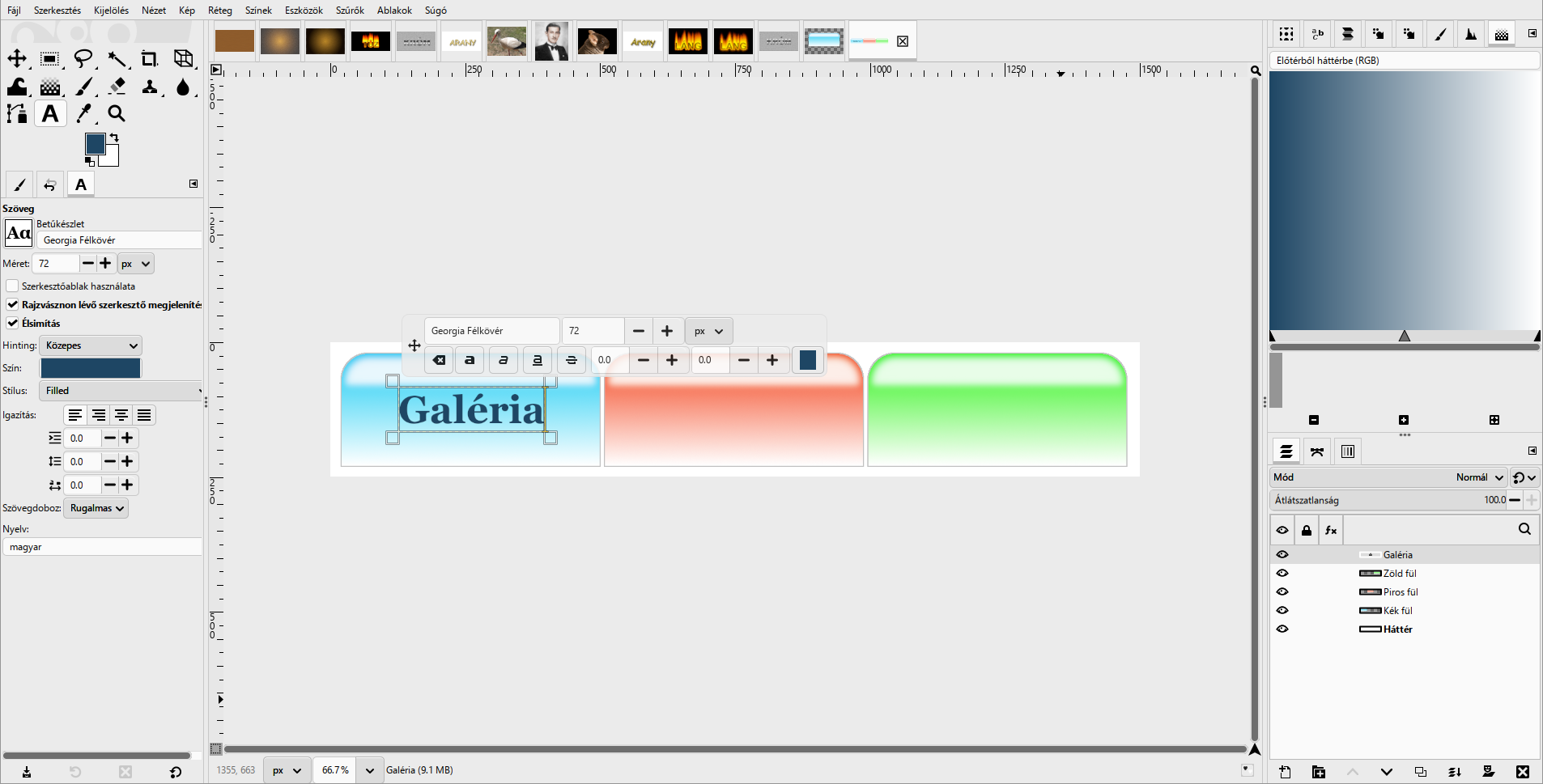1543x784 pixels.
Task: Select the Fuzzy Select wand tool
Action: coord(117,58)
